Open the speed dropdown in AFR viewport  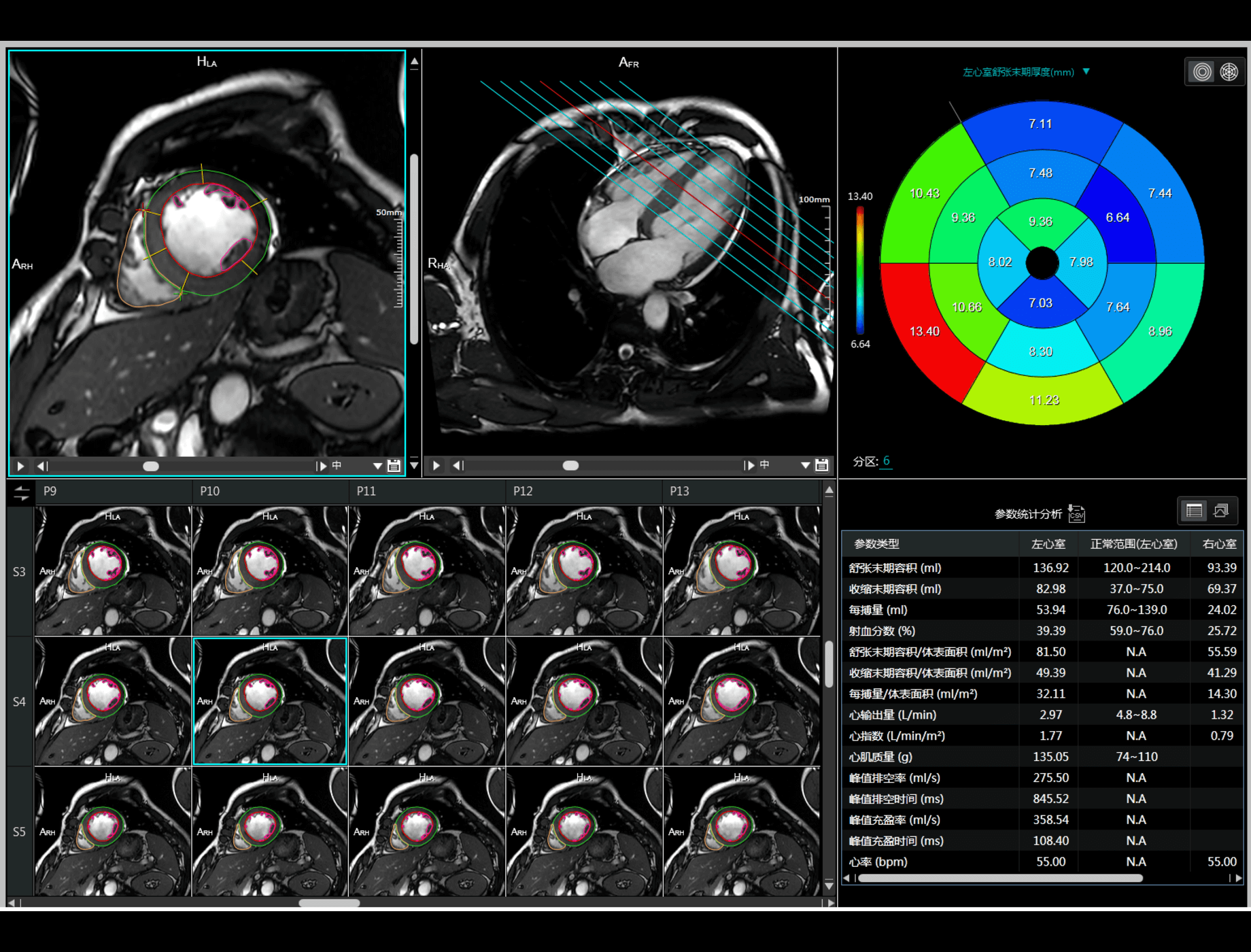point(804,466)
